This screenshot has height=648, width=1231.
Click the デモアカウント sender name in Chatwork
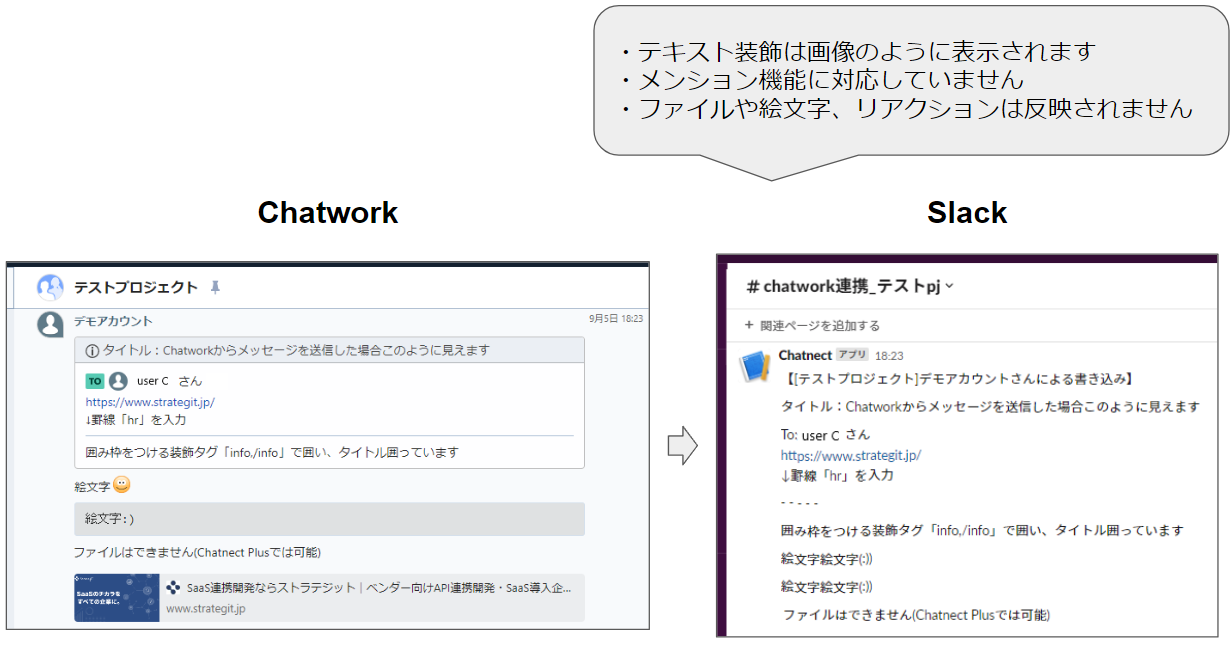click(113, 321)
